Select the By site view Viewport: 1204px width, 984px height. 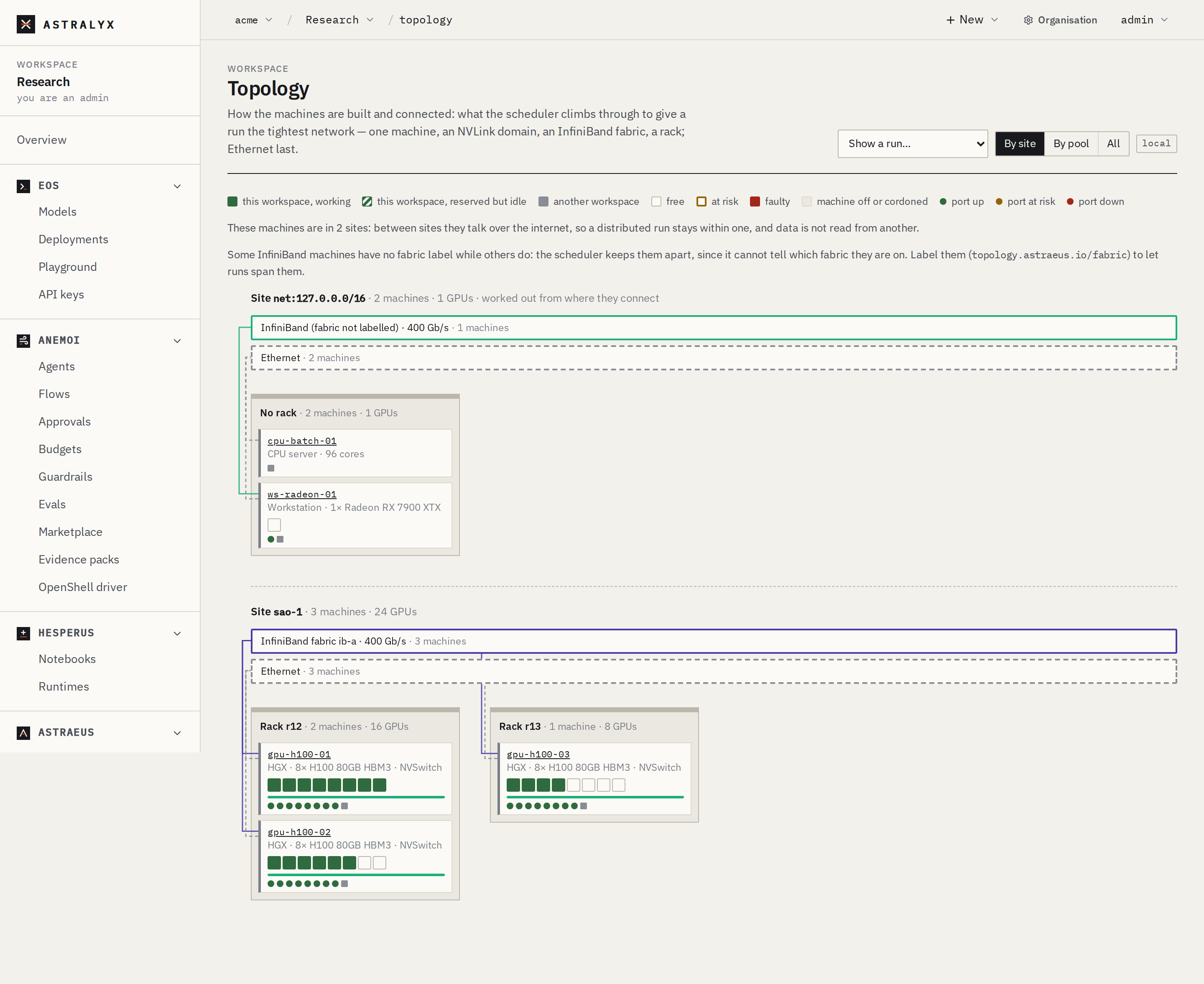(x=1020, y=144)
